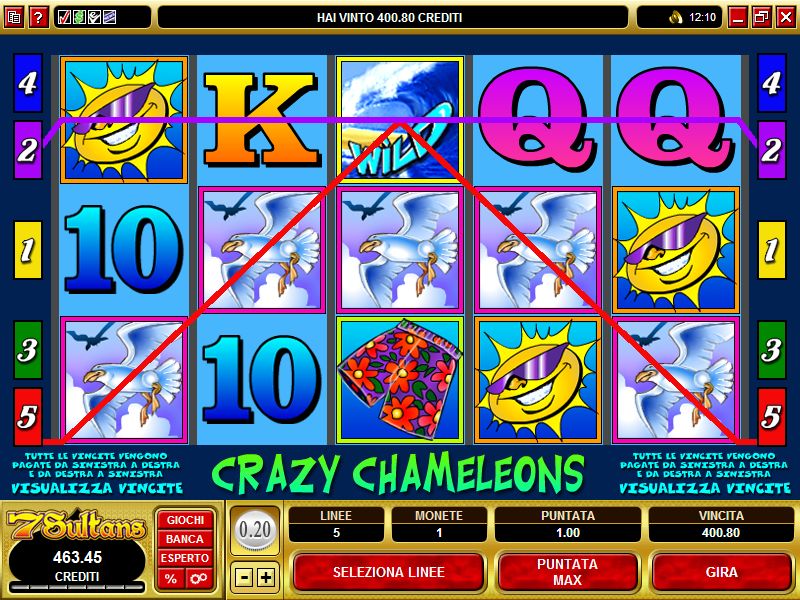Open help with the question mark icon

(38, 18)
